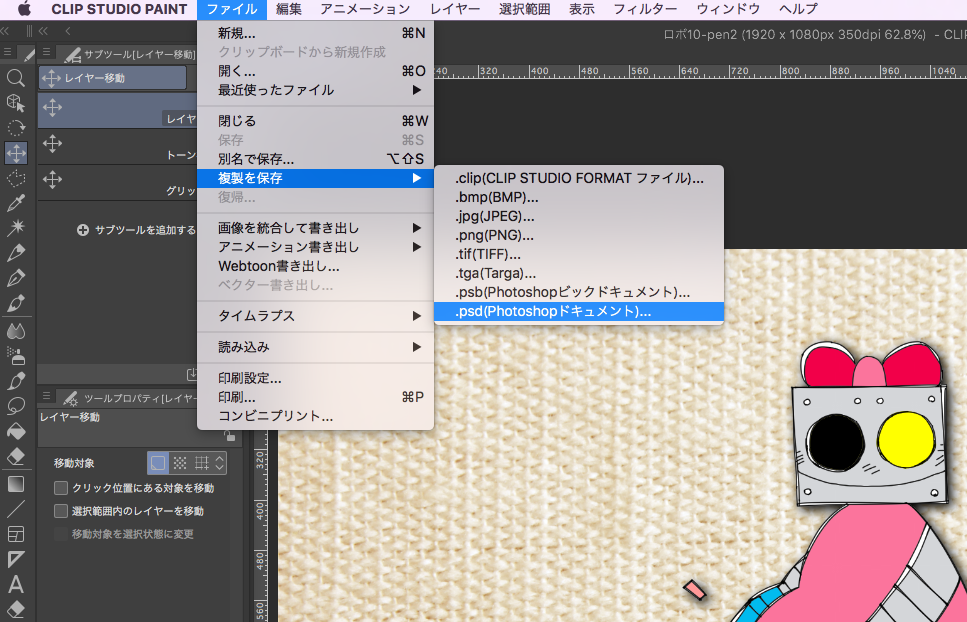Select the Fill bucket tool
967x622 pixels.
(15, 430)
